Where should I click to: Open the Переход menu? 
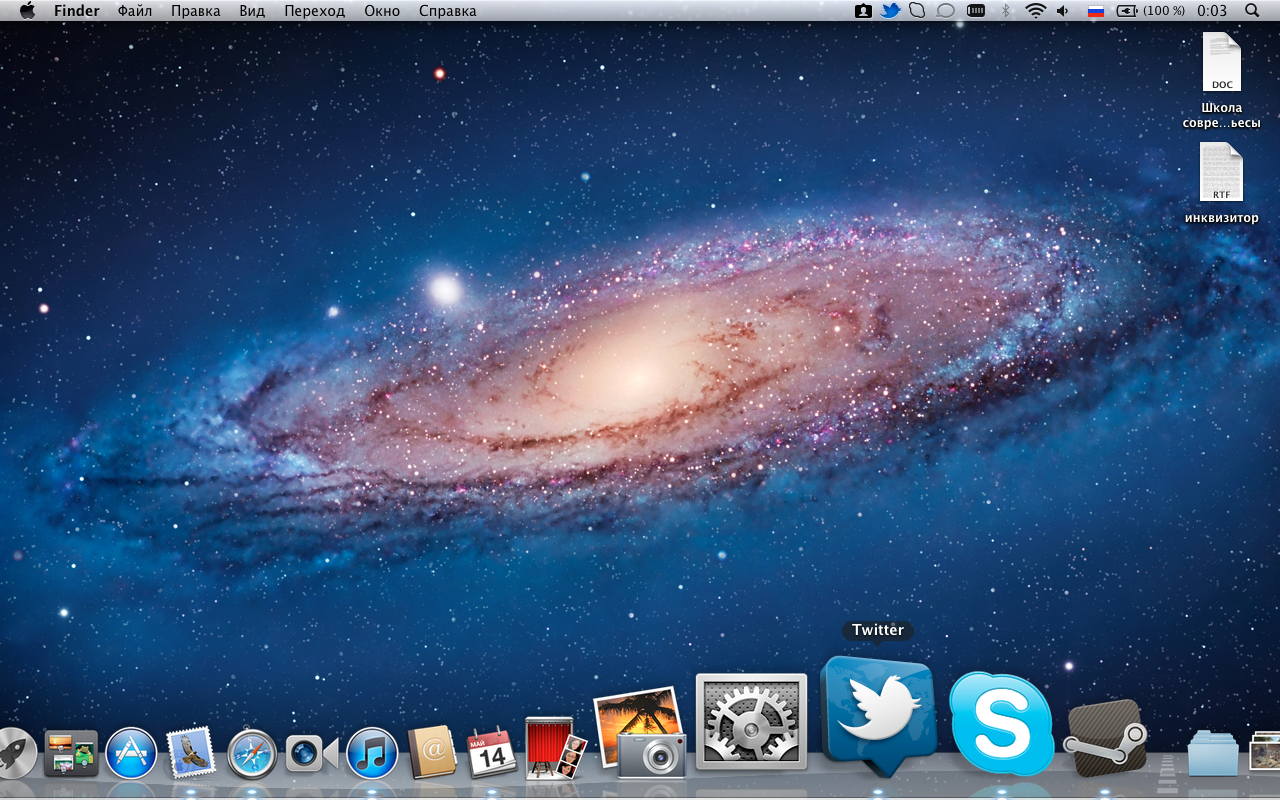coord(314,11)
